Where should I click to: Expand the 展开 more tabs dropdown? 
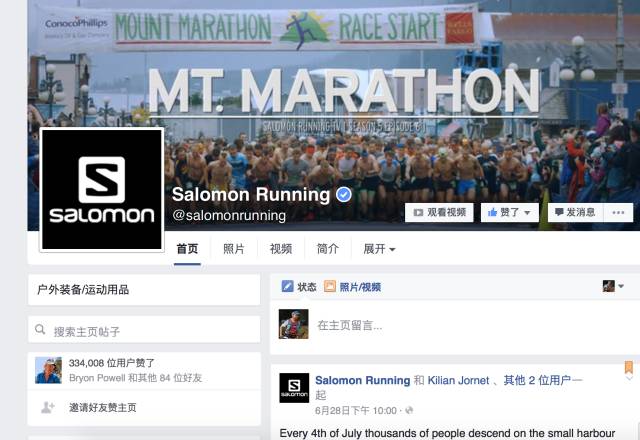pos(379,249)
